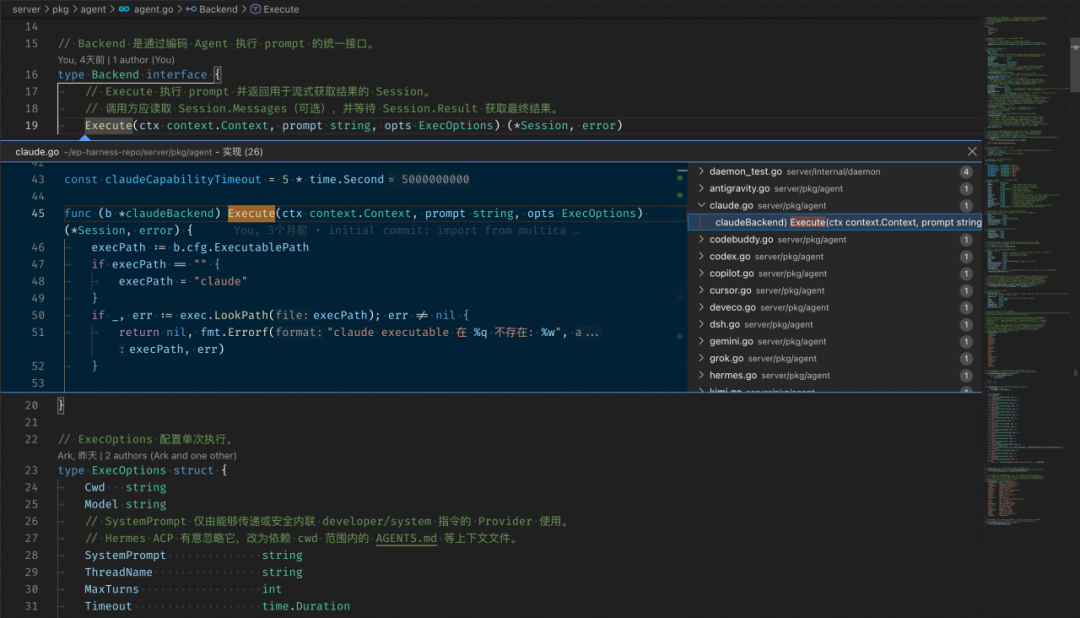Screen dimensions: 1080x618
Task: Follow the AGENTS.md link in the comment
Action: point(406,538)
